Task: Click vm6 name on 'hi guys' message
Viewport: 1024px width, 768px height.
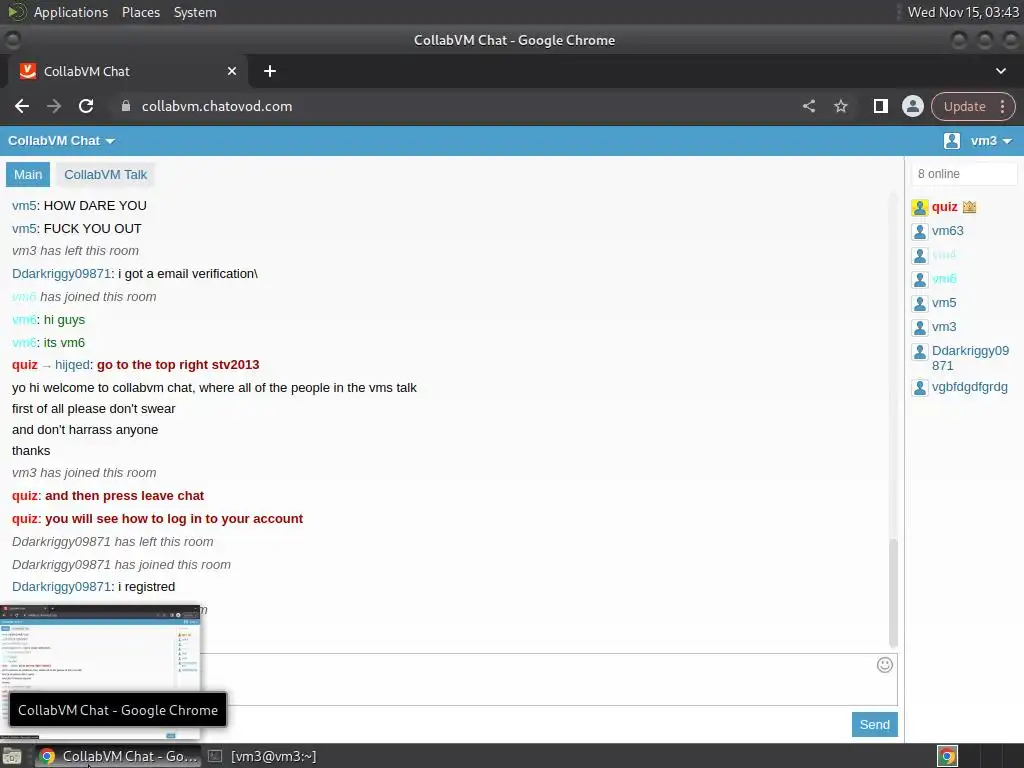Action: pyautogui.click(x=24, y=320)
